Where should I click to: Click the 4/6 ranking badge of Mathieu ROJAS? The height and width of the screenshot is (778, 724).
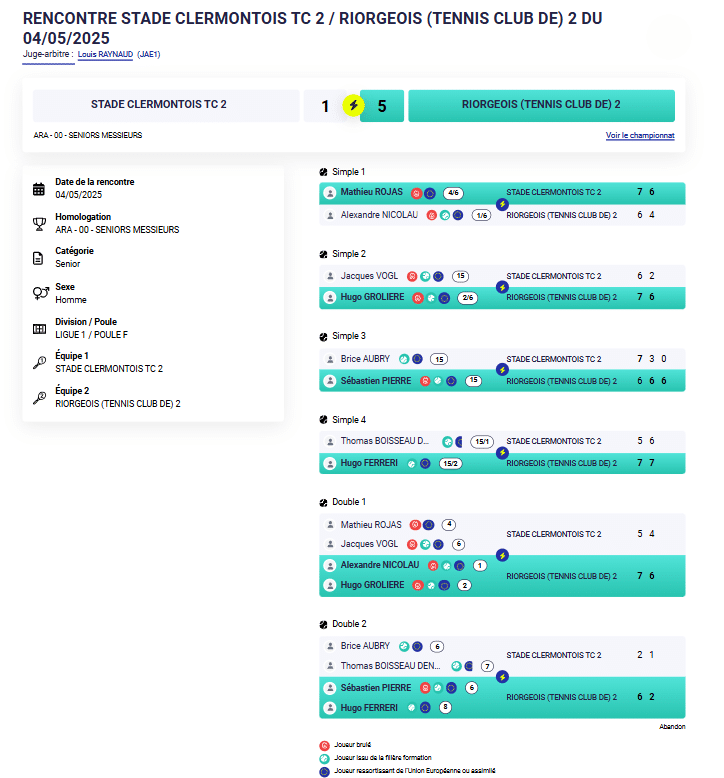tap(453, 193)
